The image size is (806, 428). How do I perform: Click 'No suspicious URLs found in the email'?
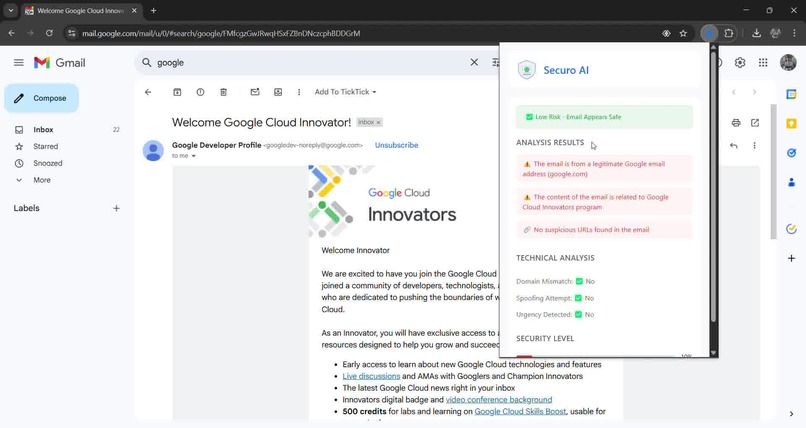point(604,230)
